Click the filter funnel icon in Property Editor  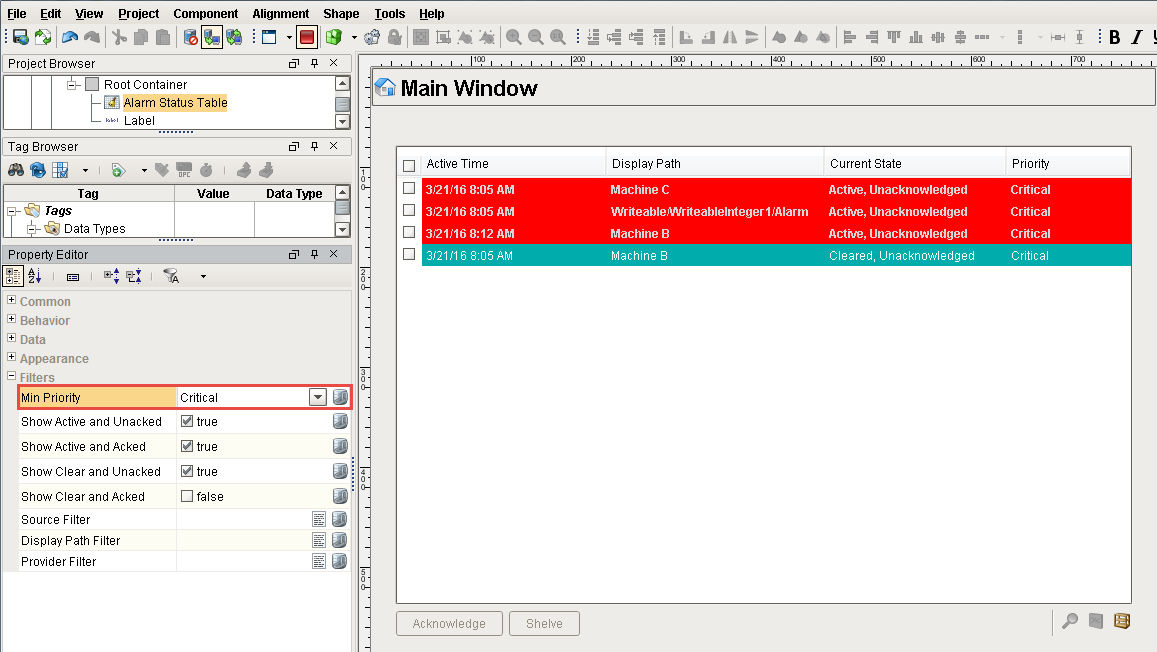pyautogui.click(x=172, y=276)
